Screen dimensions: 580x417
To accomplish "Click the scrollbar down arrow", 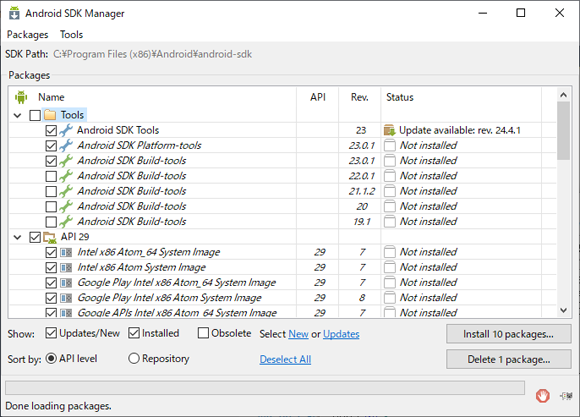I will tap(563, 310).
